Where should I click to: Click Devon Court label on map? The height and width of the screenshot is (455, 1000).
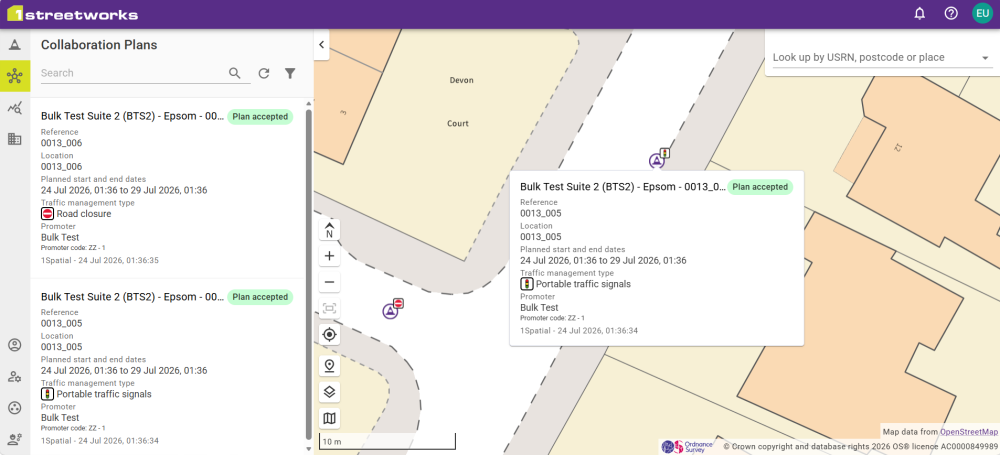[x=458, y=102]
